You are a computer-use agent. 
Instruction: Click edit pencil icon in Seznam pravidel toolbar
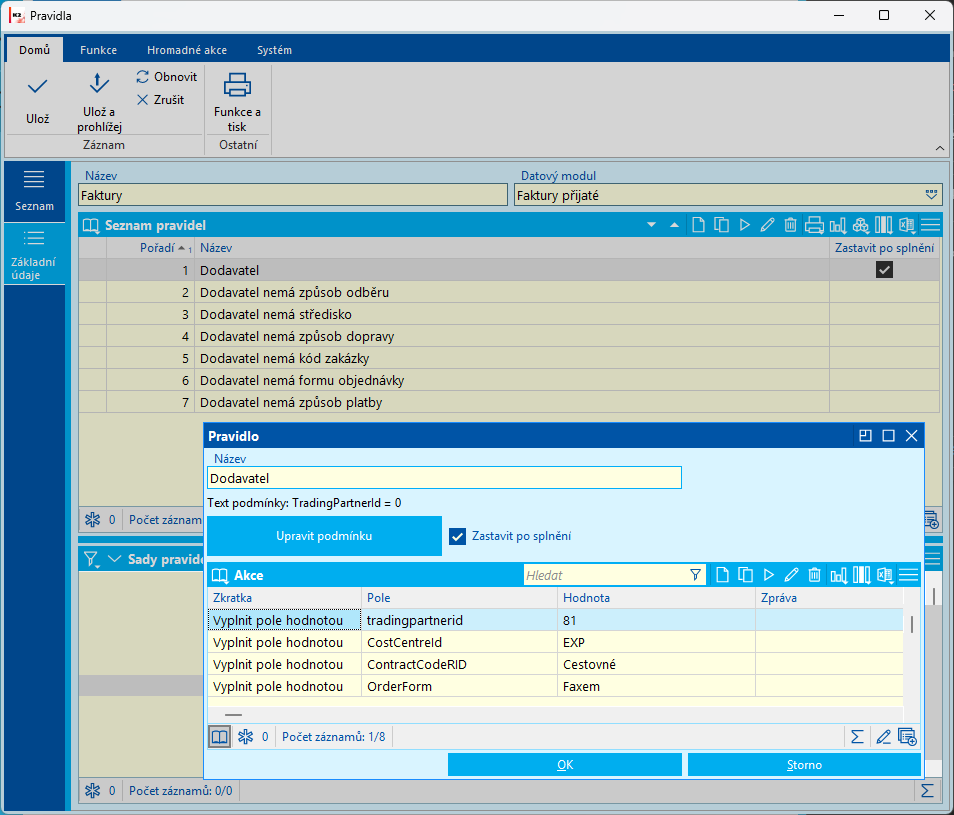(x=767, y=225)
